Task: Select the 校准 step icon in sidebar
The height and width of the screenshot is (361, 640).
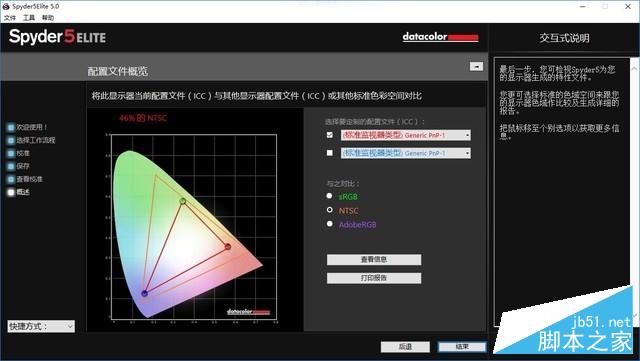Action: [x=11, y=154]
